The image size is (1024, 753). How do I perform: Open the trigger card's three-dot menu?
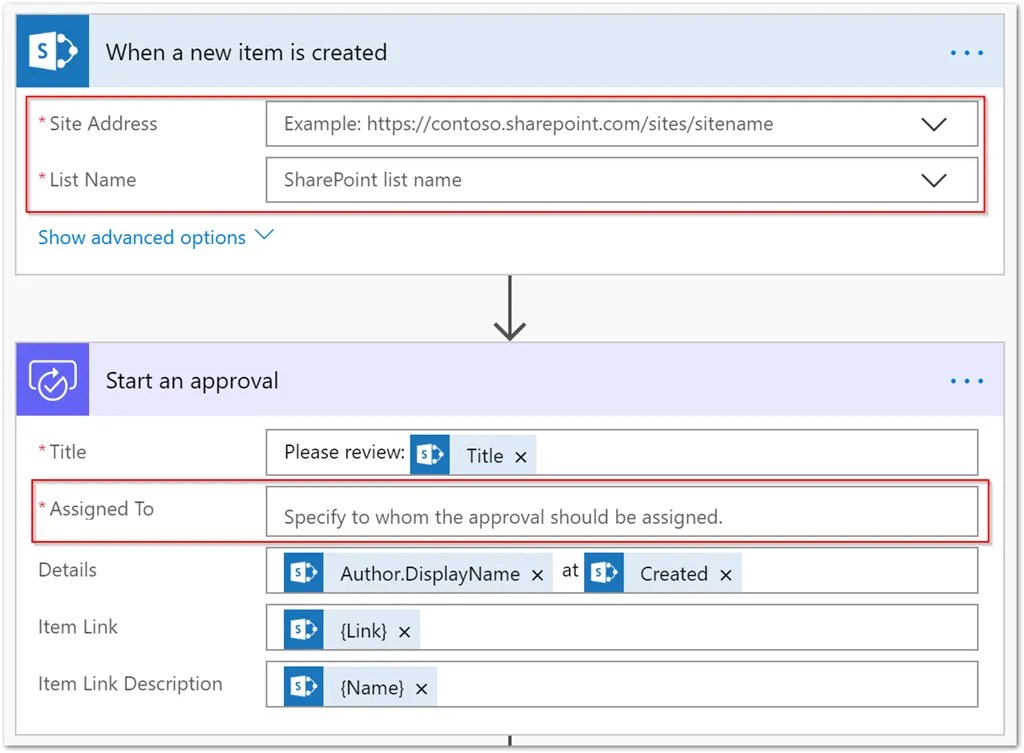coord(967,52)
